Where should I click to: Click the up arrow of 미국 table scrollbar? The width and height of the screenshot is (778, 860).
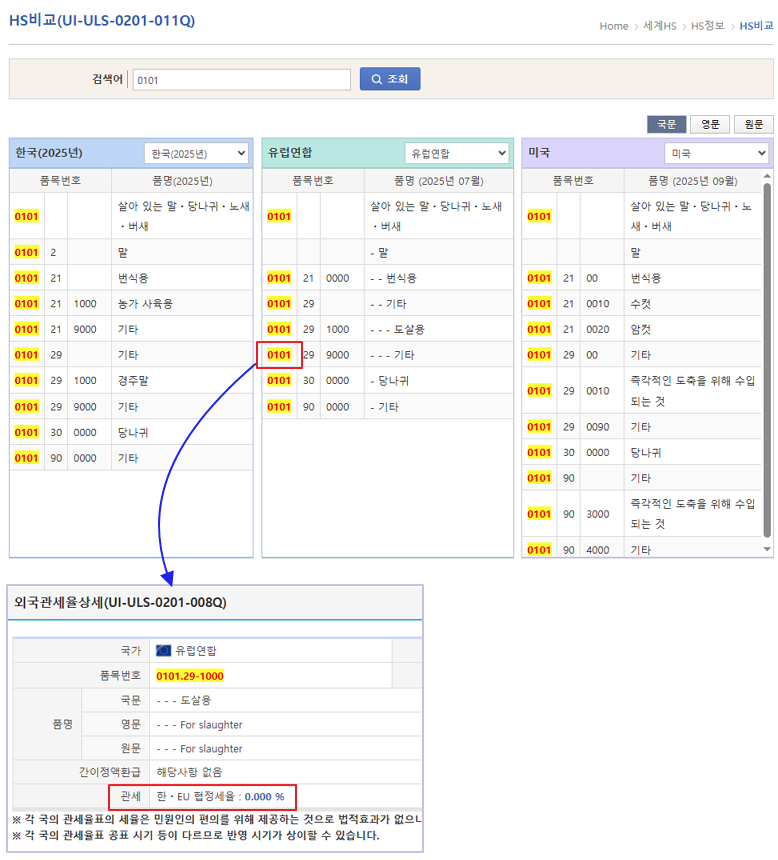pyautogui.click(x=767, y=175)
